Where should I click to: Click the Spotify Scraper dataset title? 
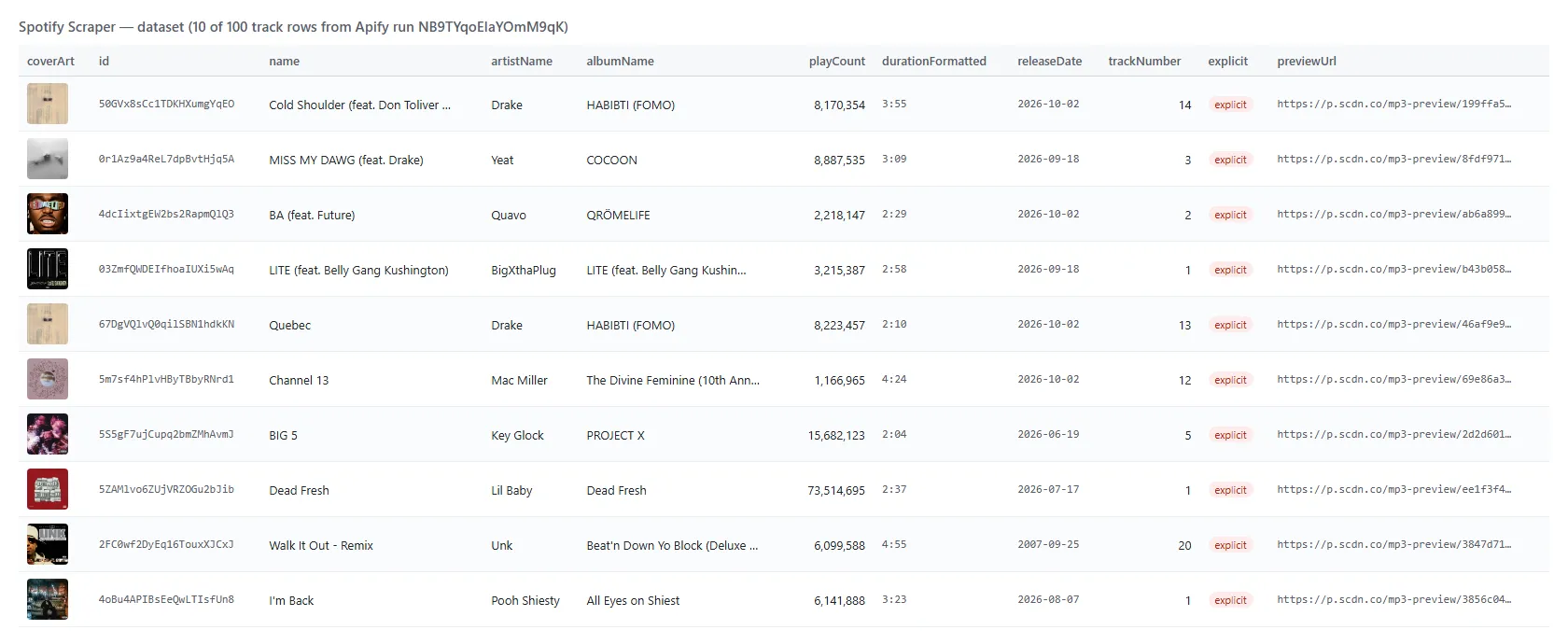(x=293, y=26)
